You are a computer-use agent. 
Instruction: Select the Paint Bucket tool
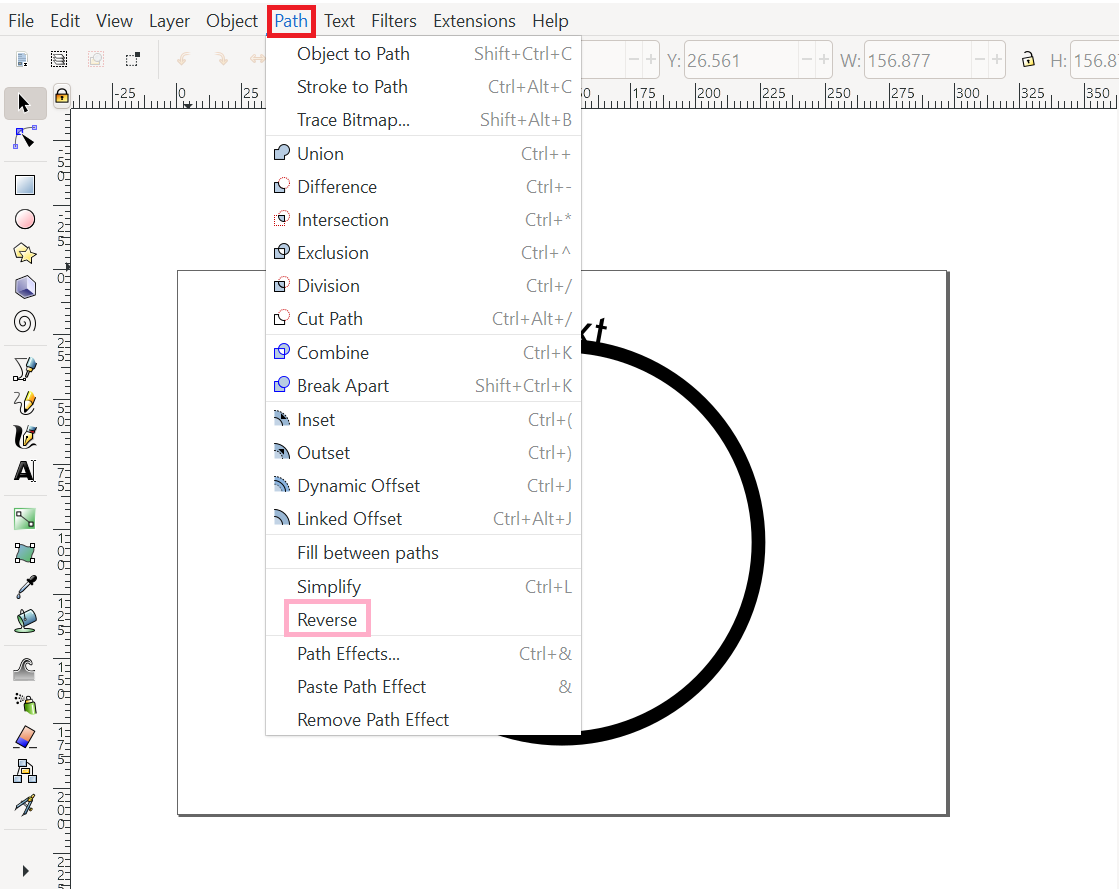pos(24,621)
